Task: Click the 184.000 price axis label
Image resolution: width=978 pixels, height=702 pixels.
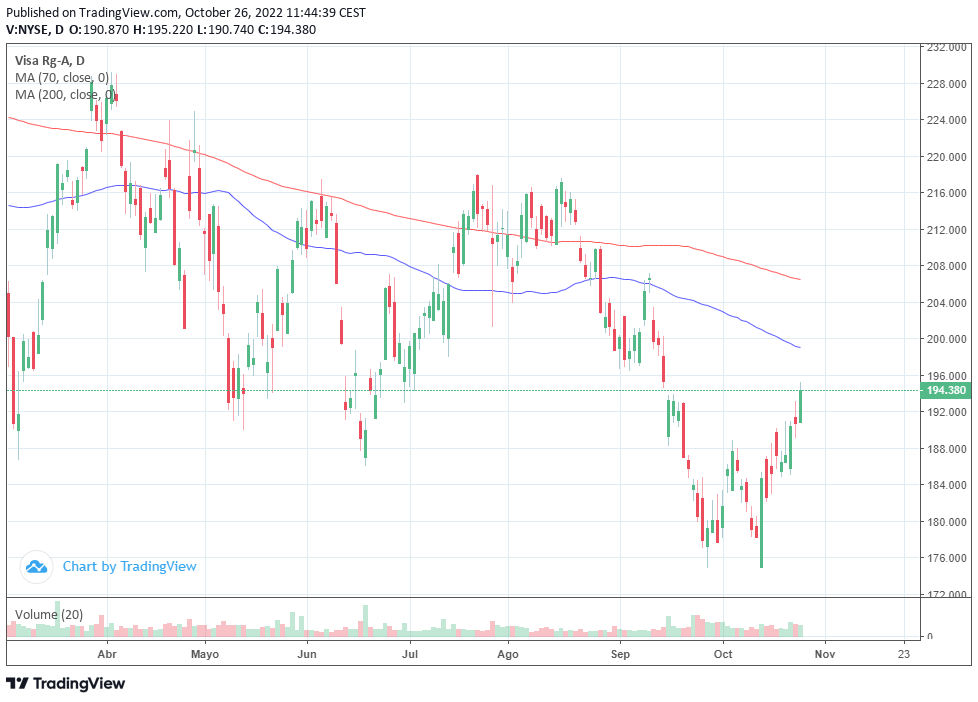Action: (x=947, y=485)
